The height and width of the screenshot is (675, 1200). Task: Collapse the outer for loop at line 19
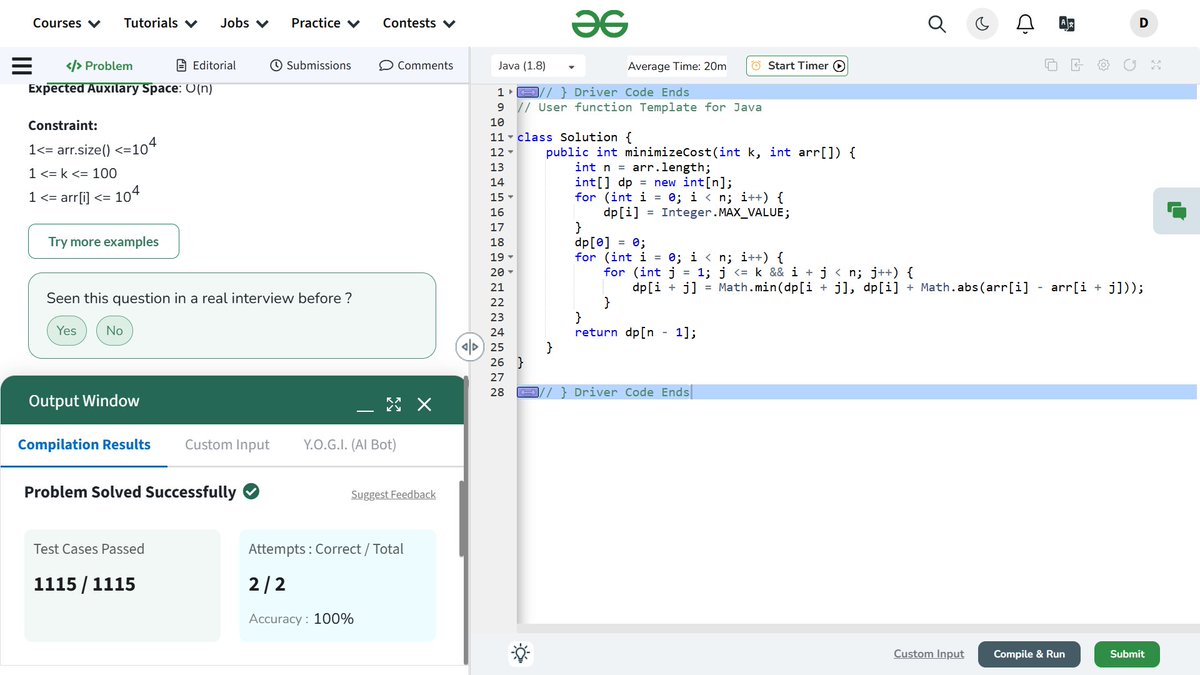coord(510,257)
